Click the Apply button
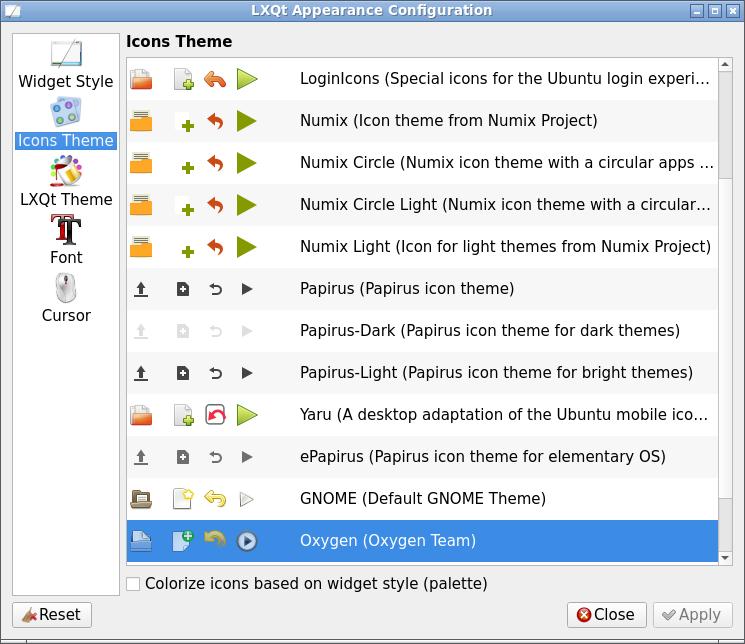The width and height of the screenshot is (745, 644). click(692, 615)
